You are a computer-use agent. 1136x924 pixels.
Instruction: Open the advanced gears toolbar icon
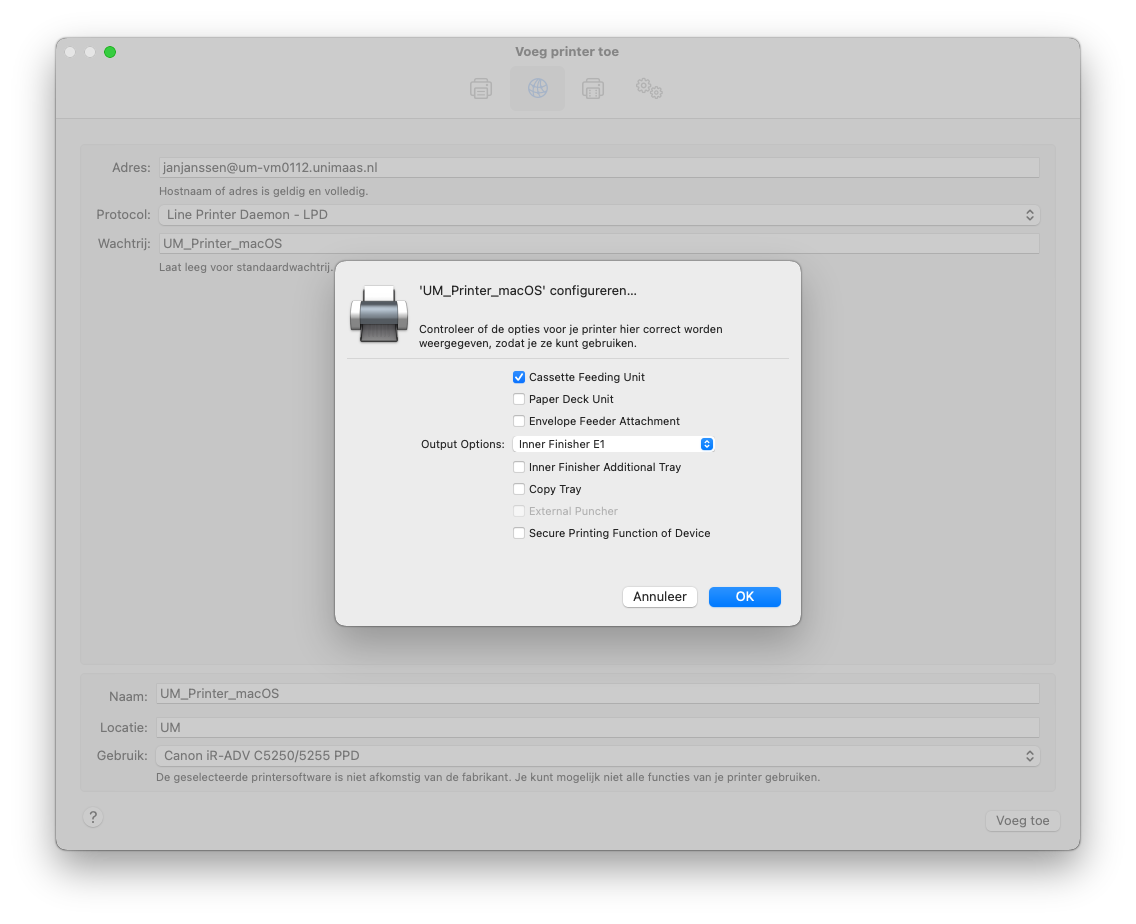click(649, 88)
